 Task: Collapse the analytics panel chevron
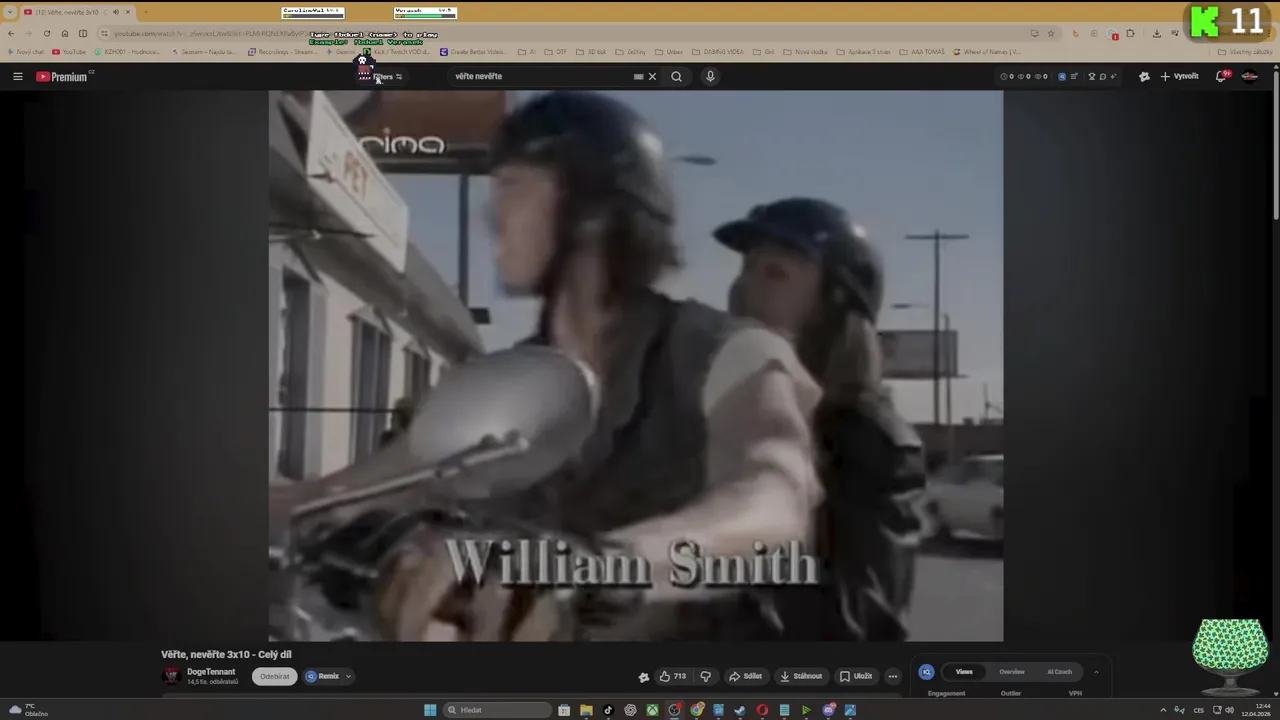tap(1096, 672)
